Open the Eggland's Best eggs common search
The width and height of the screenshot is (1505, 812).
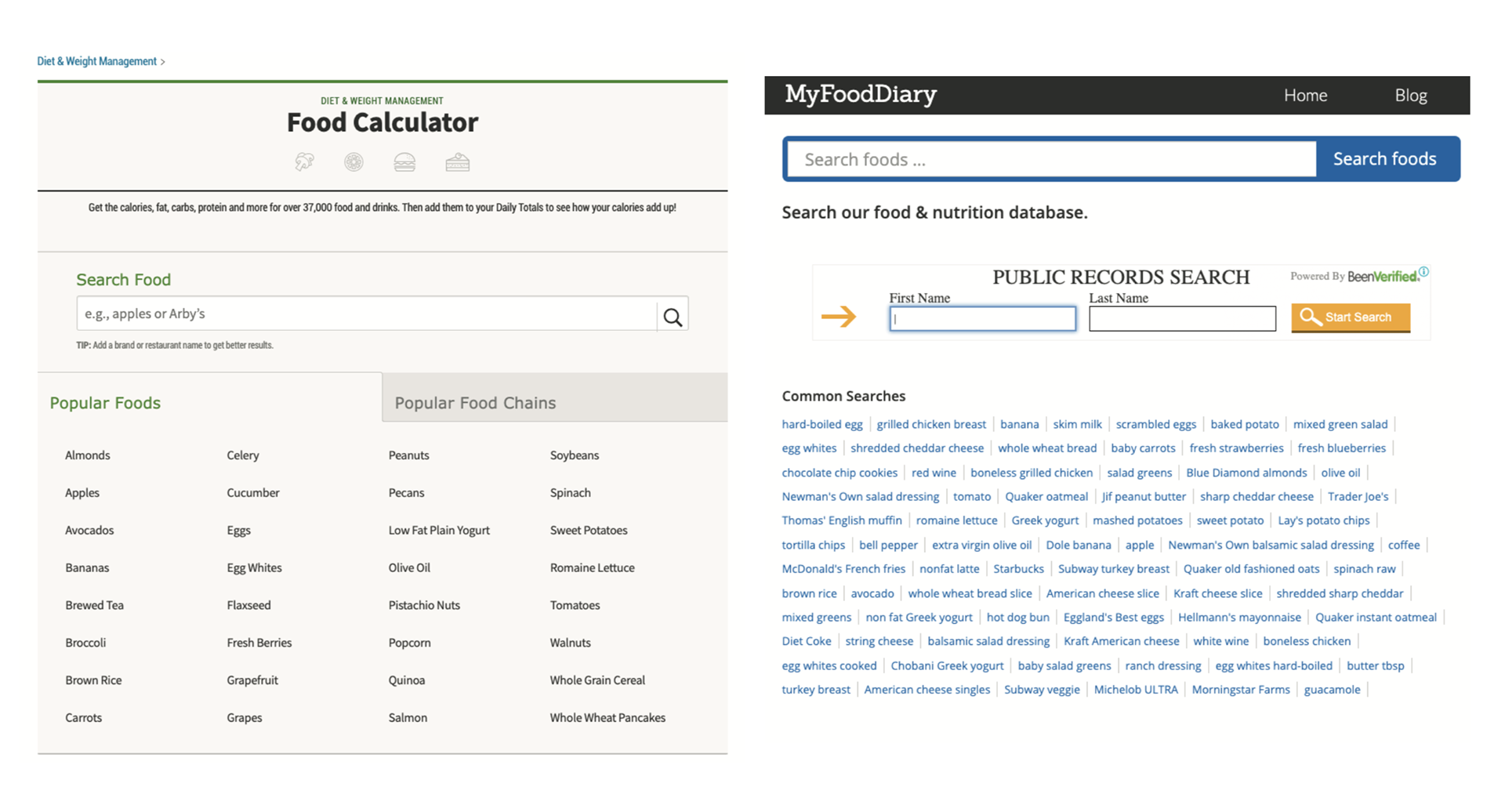coord(1113,618)
